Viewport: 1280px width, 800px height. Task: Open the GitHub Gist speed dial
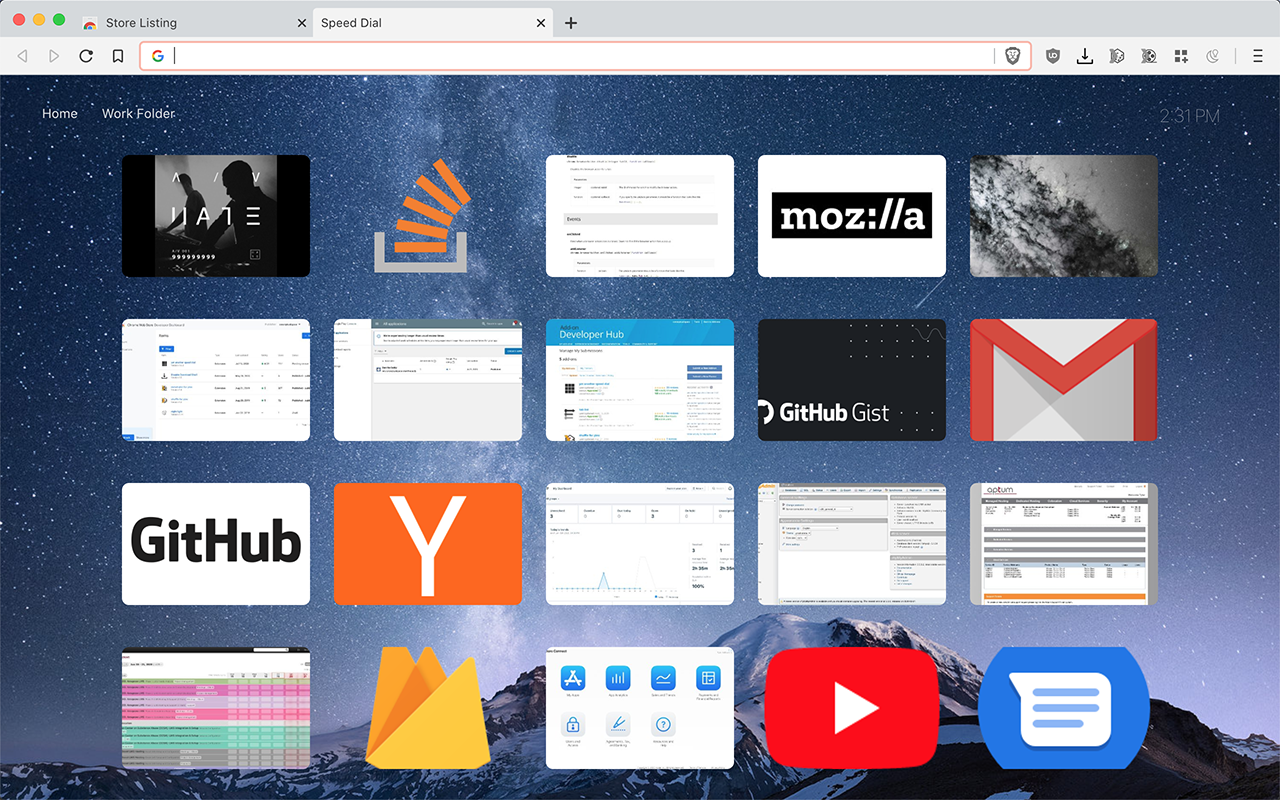click(852, 380)
